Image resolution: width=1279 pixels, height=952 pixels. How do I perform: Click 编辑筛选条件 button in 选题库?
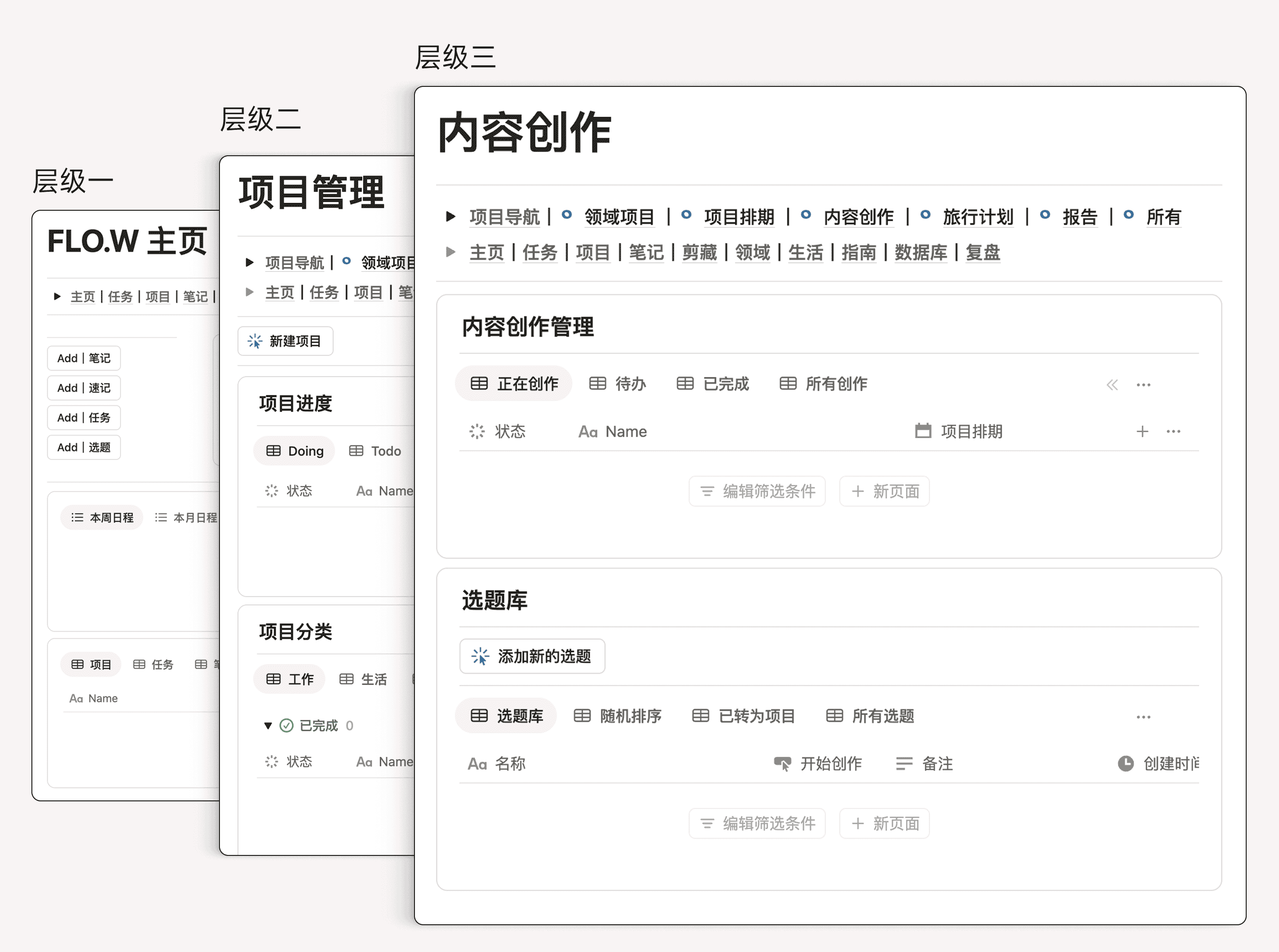[757, 824]
